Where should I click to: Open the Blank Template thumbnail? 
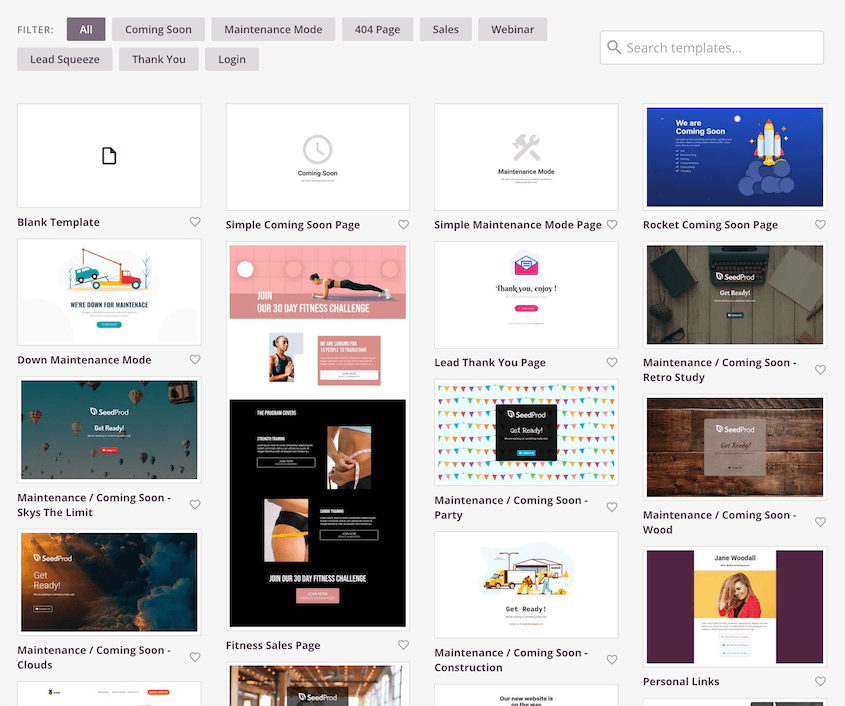(109, 156)
